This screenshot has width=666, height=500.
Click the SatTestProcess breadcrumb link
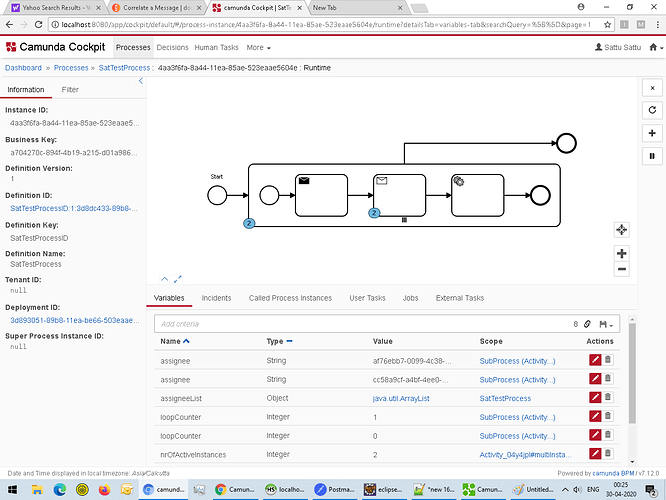coord(124,68)
